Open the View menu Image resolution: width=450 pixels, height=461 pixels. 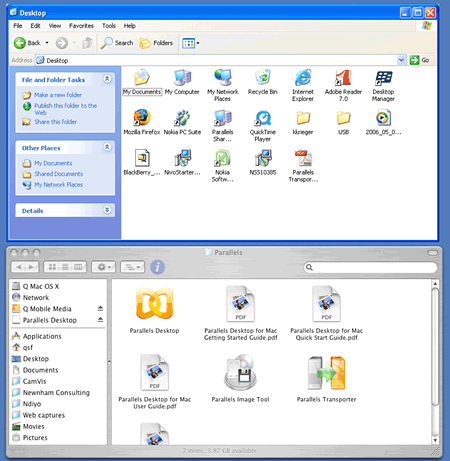55,26
